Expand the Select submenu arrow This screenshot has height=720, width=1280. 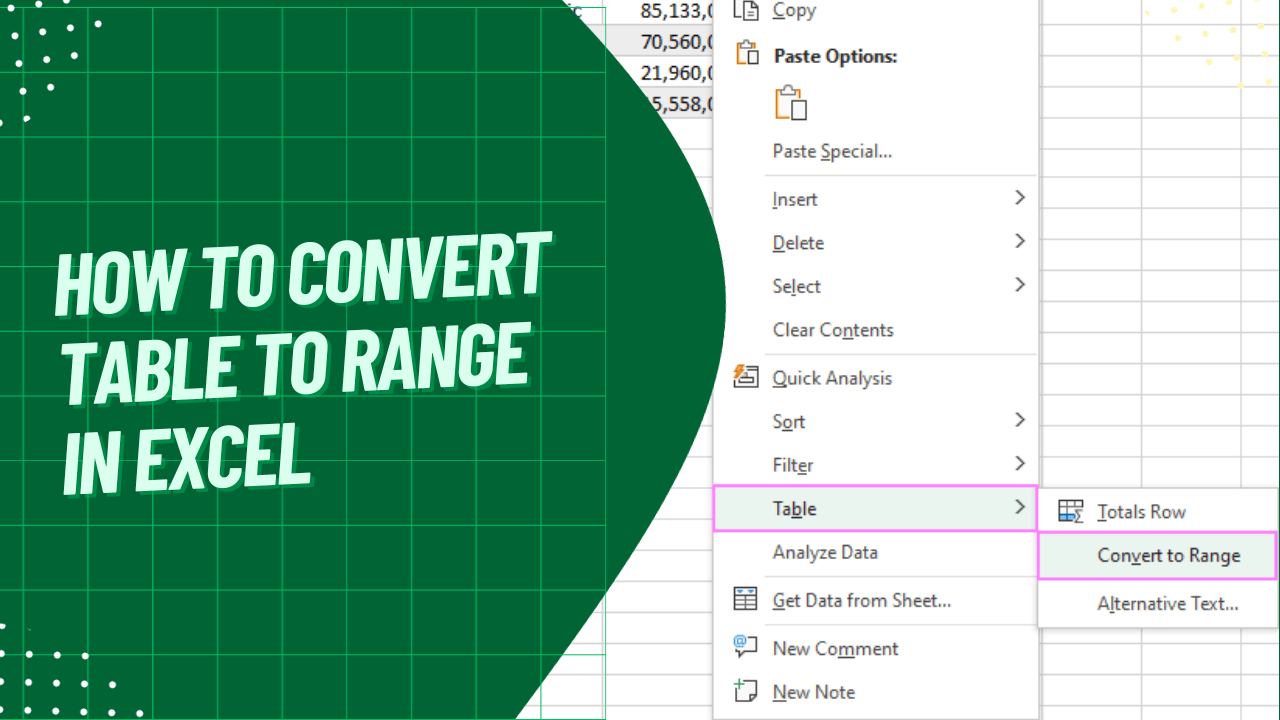click(x=1021, y=285)
